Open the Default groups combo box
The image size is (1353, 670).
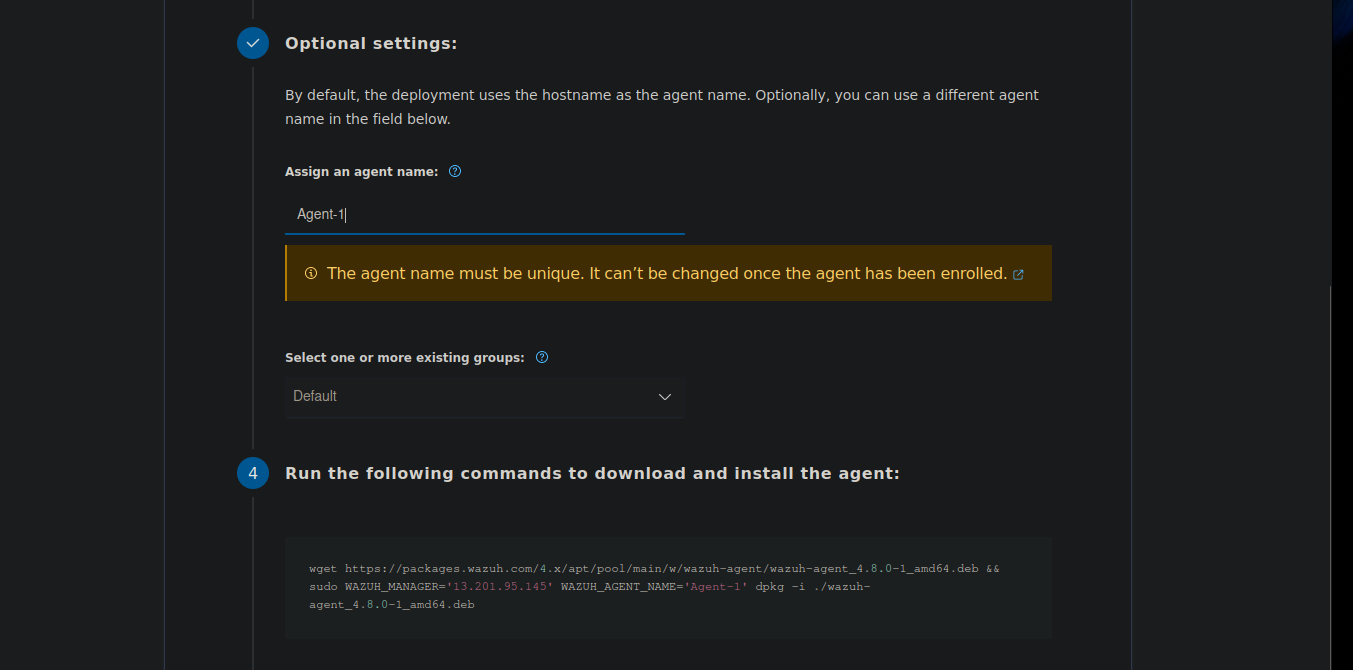[484, 397]
